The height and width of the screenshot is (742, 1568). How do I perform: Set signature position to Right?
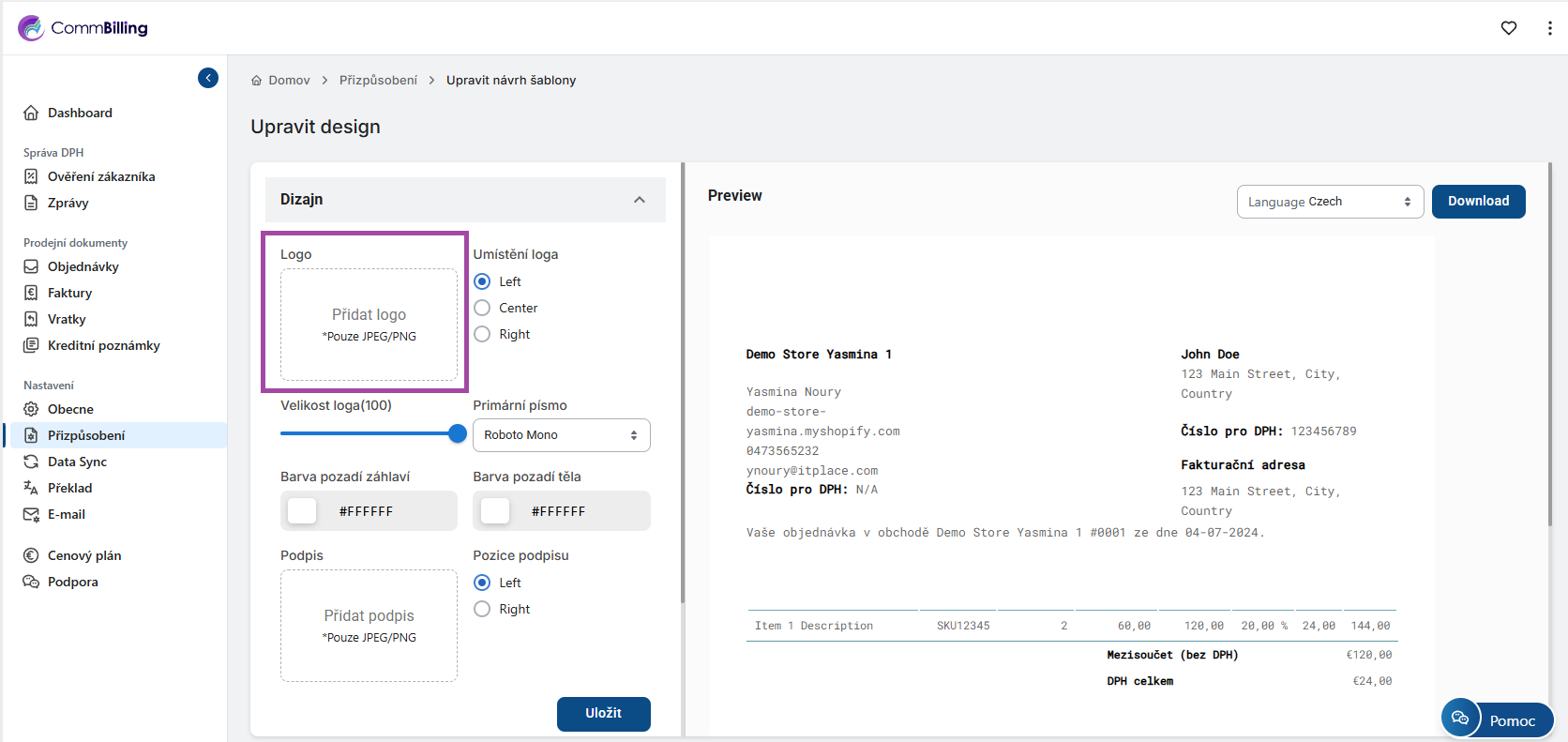(482, 609)
